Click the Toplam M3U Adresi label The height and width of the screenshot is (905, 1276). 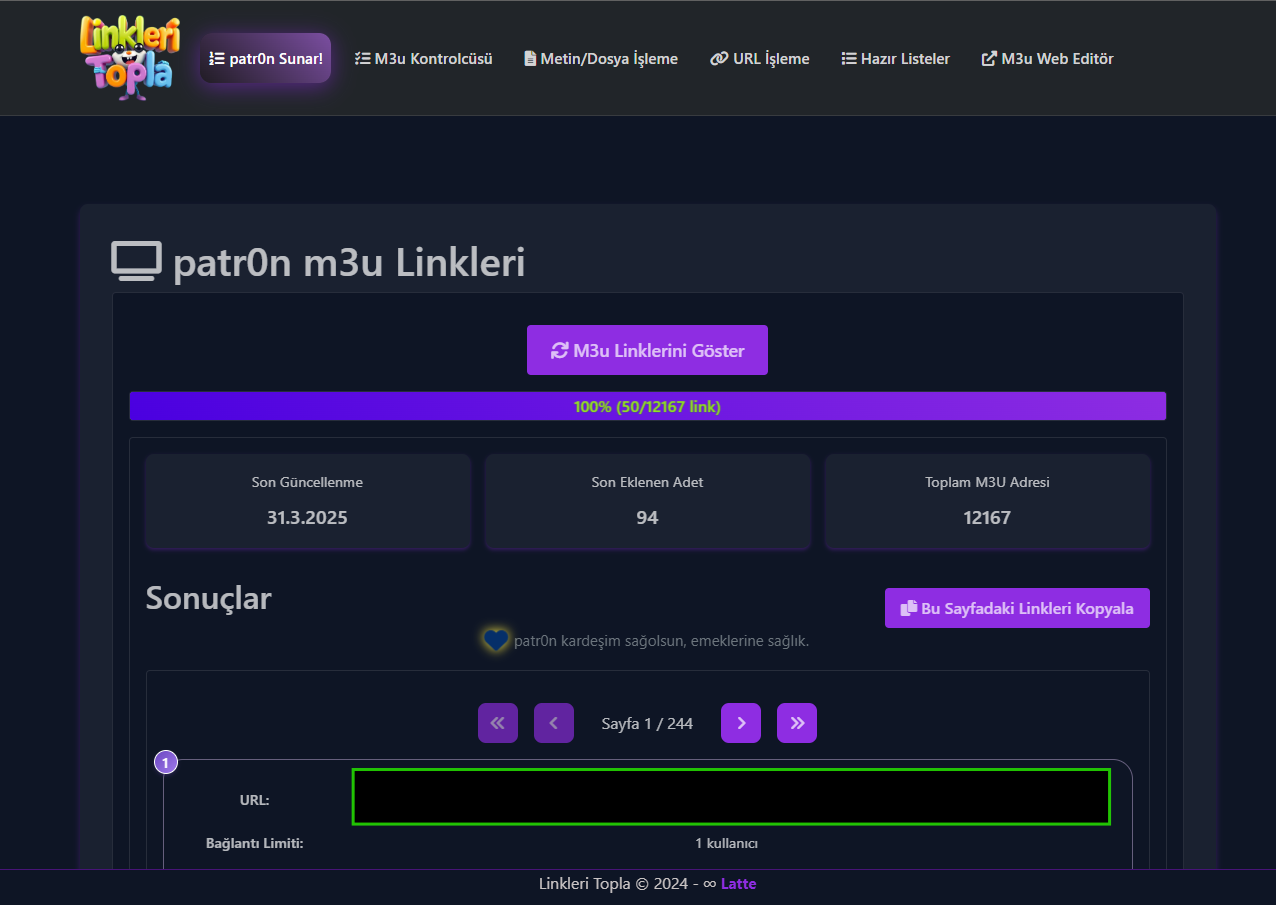pyautogui.click(x=987, y=482)
